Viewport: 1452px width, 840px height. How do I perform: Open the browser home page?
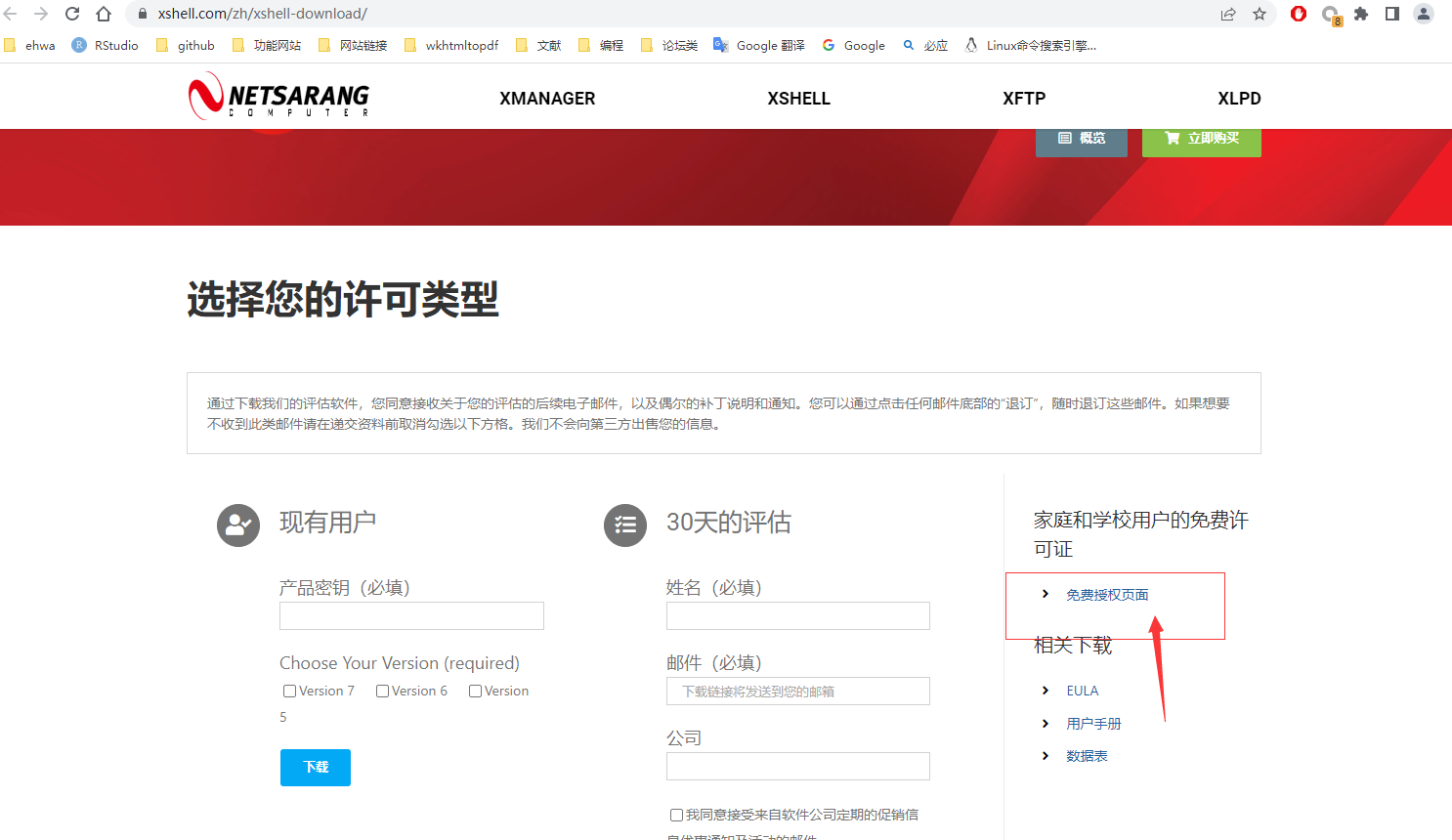coord(104,14)
